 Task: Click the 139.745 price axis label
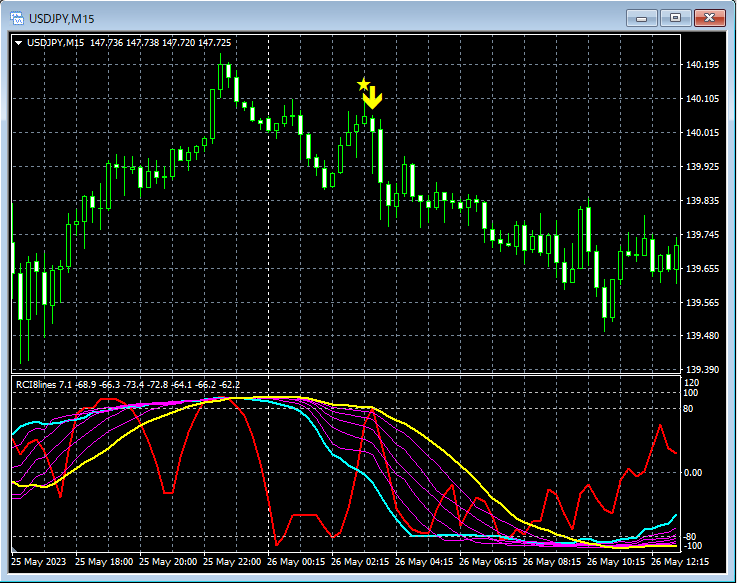(x=703, y=235)
